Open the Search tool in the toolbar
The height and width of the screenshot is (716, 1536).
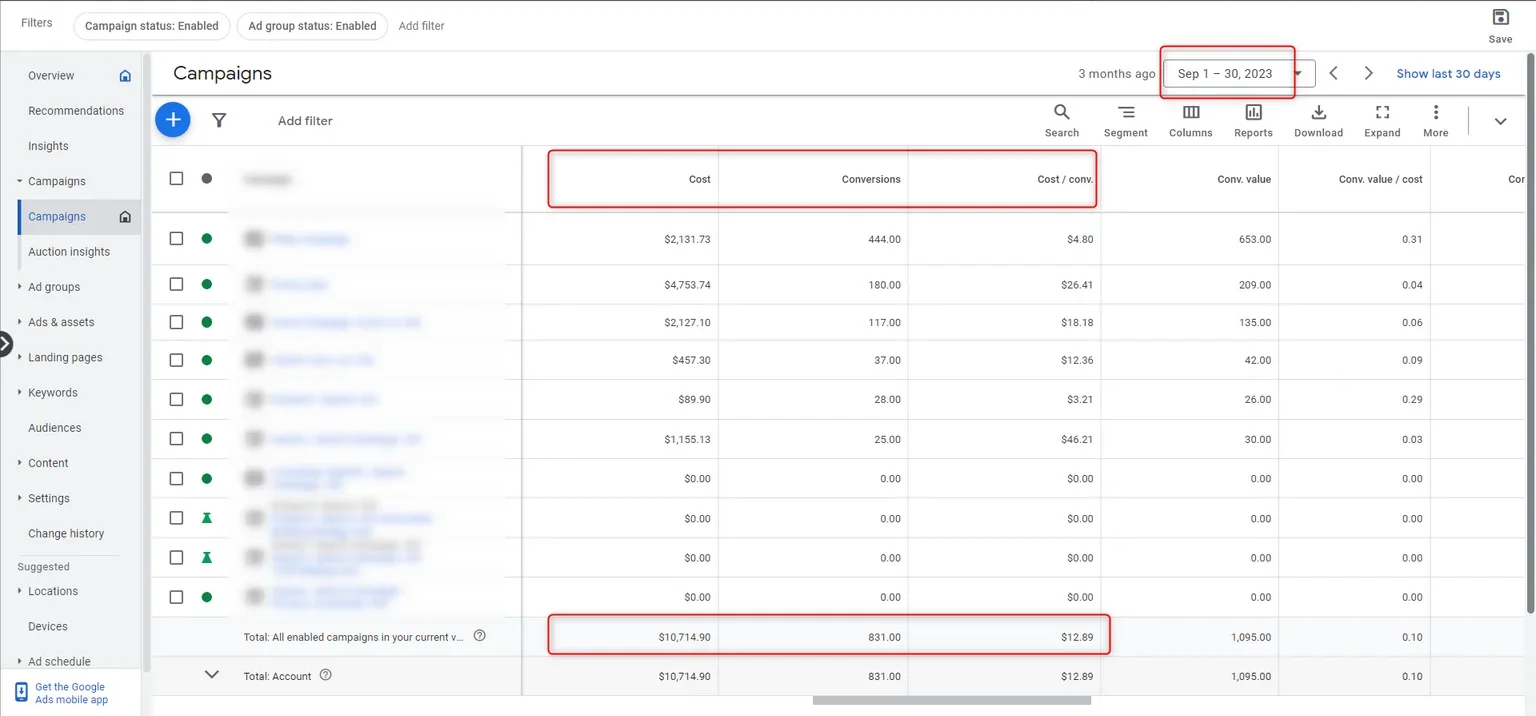(1062, 120)
